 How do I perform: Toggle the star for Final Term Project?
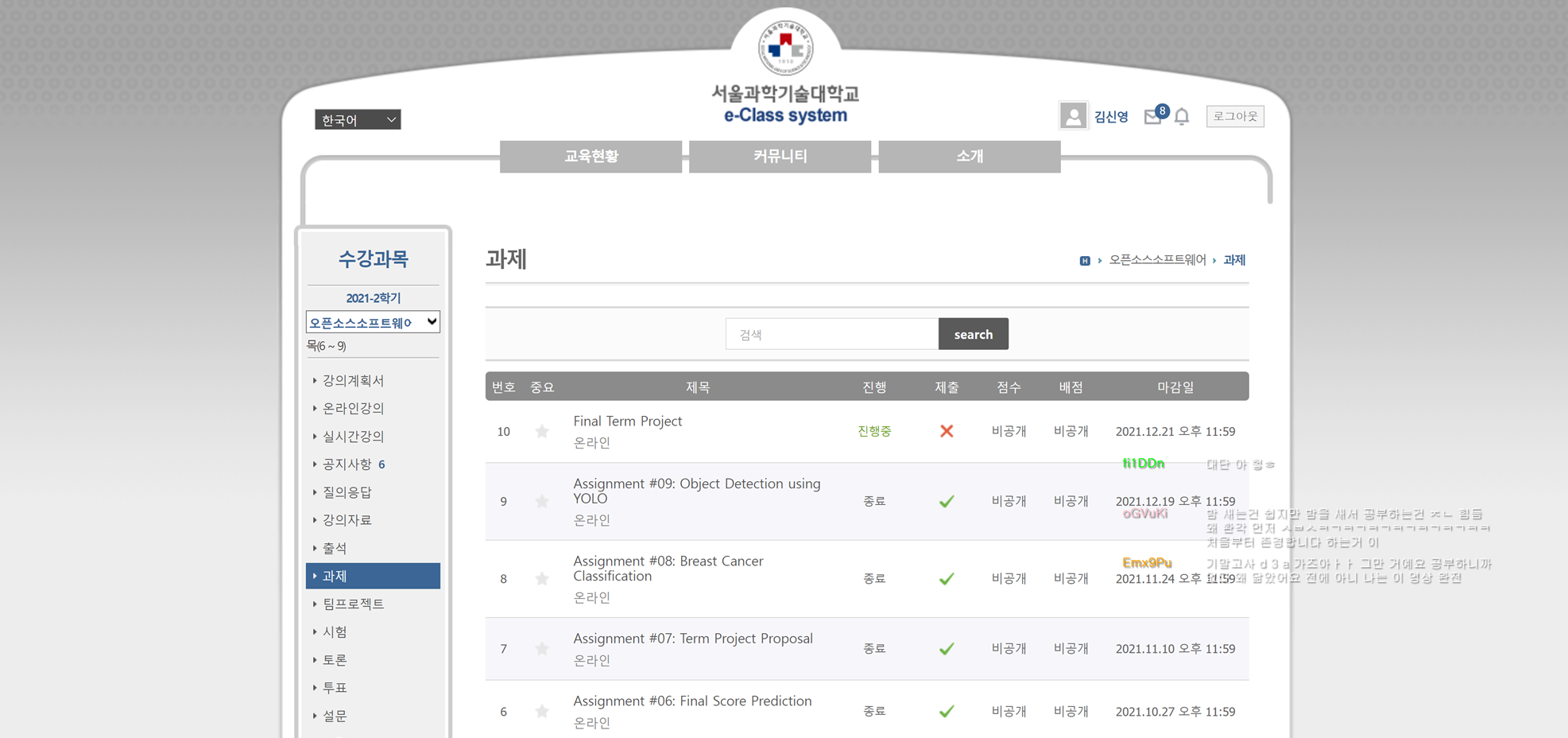point(542,431)
